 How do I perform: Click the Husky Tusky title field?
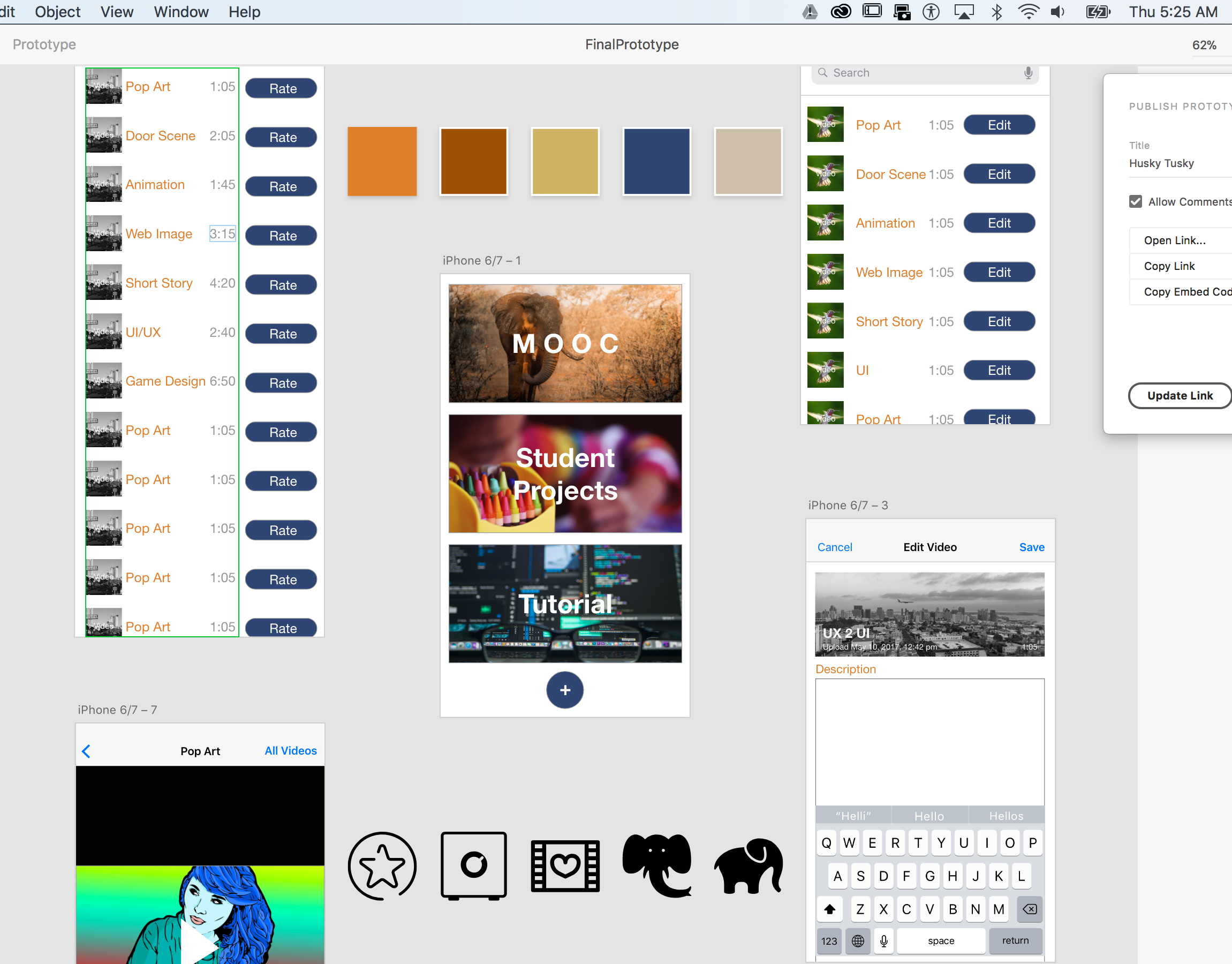[x=1161, y=163]
